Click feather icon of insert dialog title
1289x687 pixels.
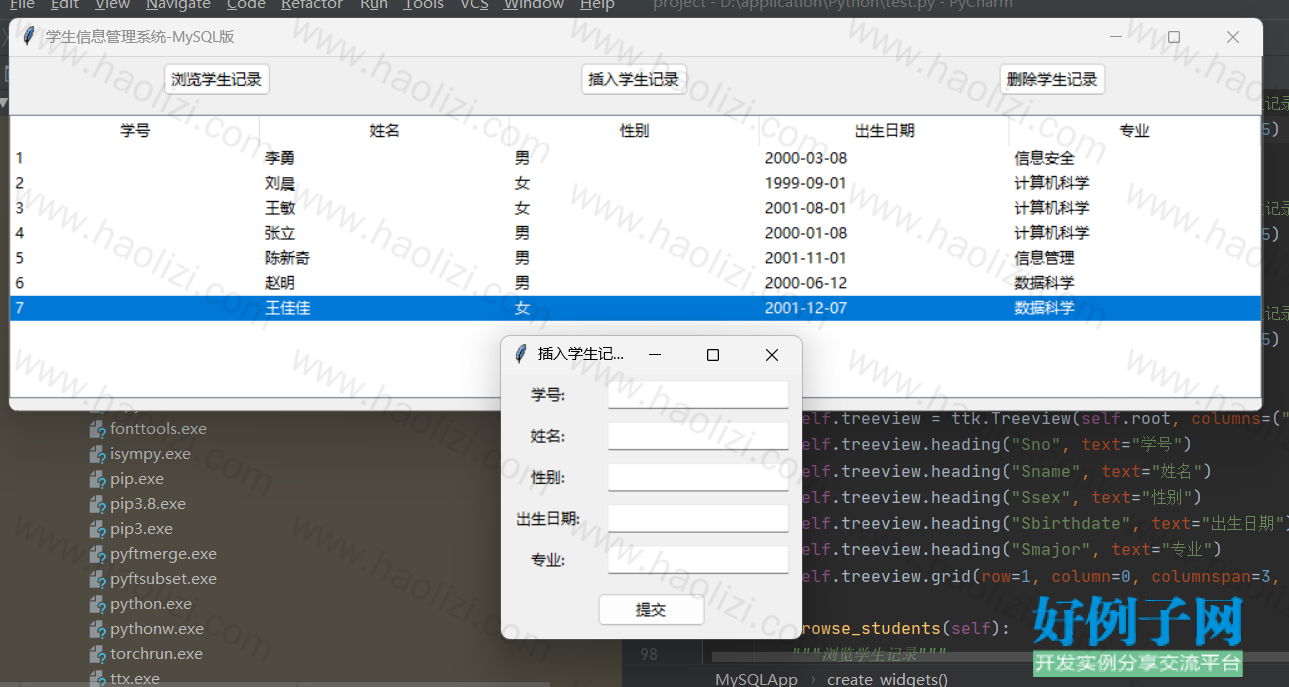(x=520, y=354)
